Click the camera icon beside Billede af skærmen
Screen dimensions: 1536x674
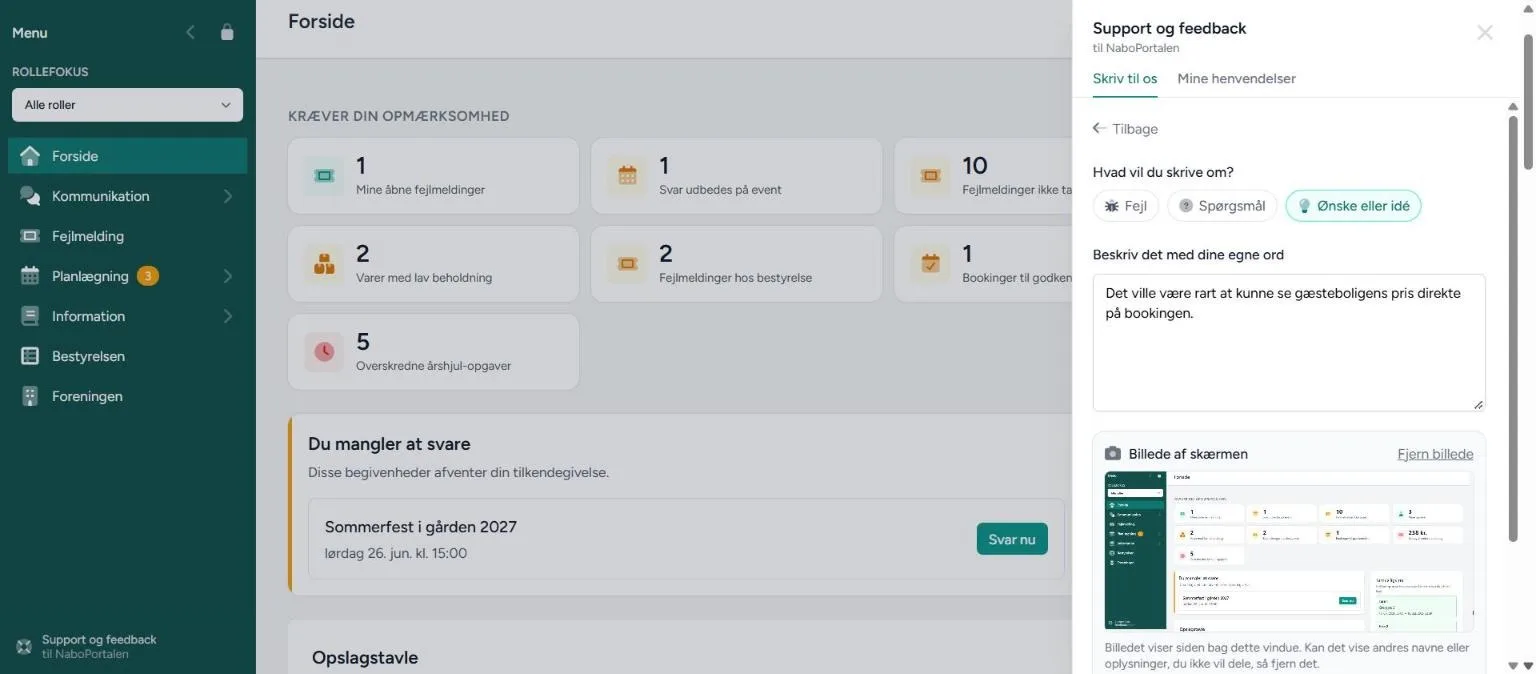1113,453
